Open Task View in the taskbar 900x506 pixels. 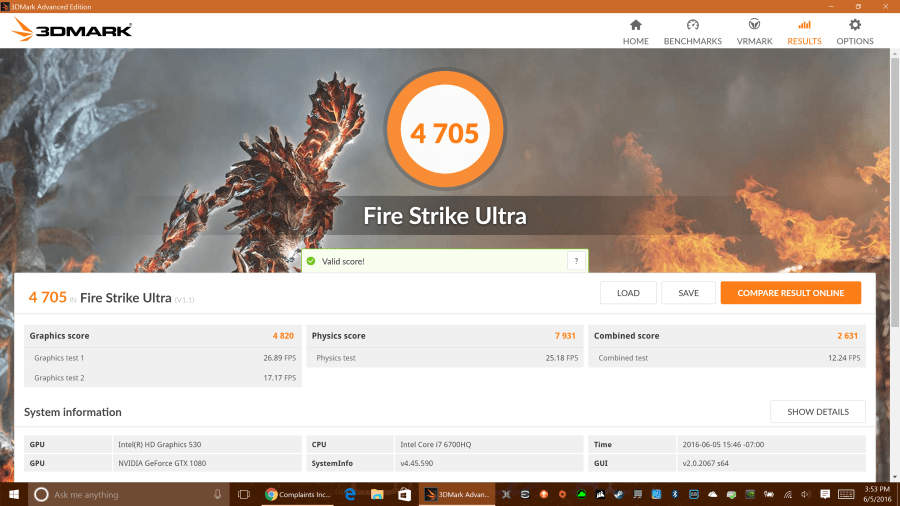243,494
